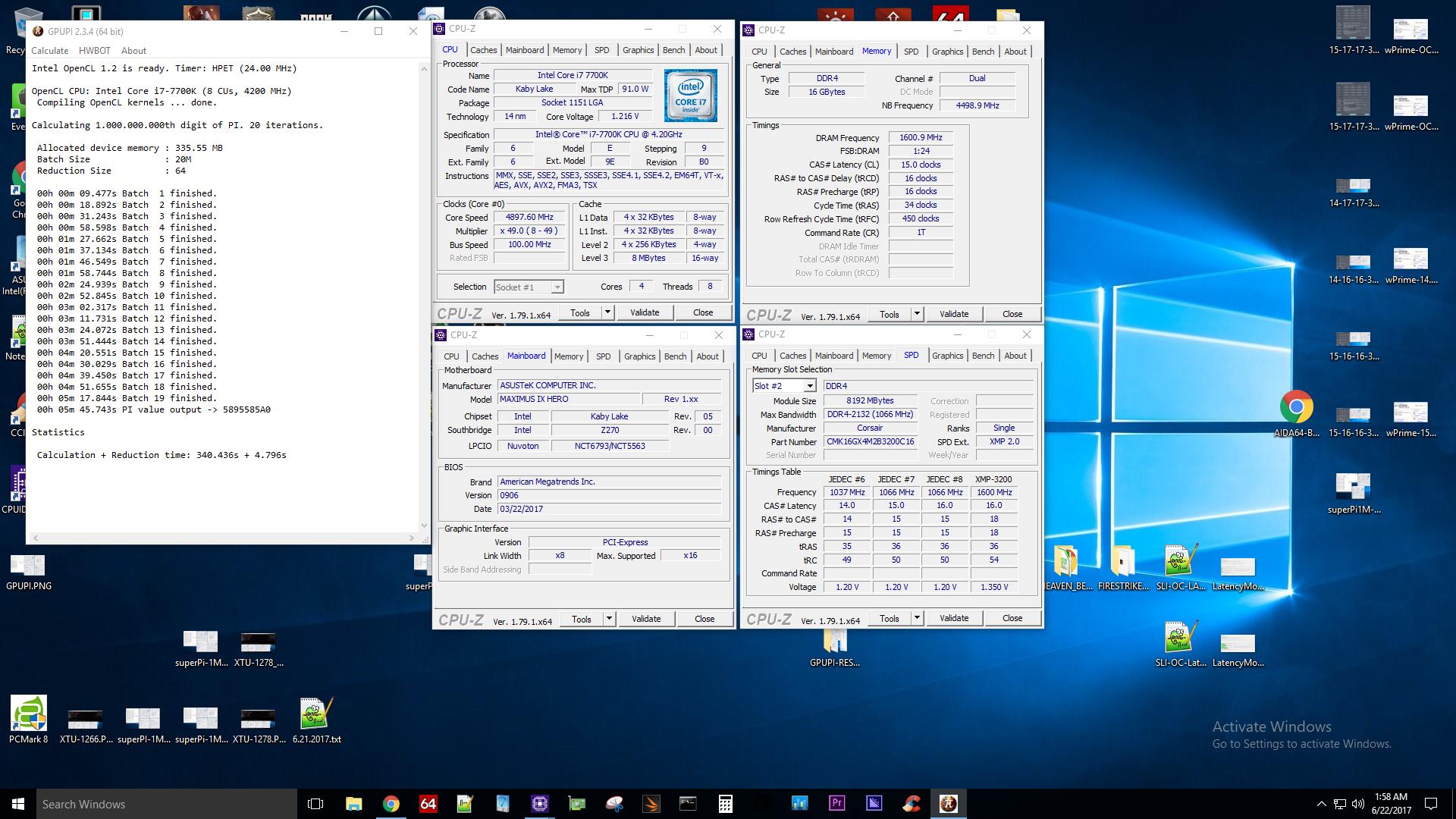Click Tools button in CPU-Z Memory window
The image size is (1456, 819).
890,314
